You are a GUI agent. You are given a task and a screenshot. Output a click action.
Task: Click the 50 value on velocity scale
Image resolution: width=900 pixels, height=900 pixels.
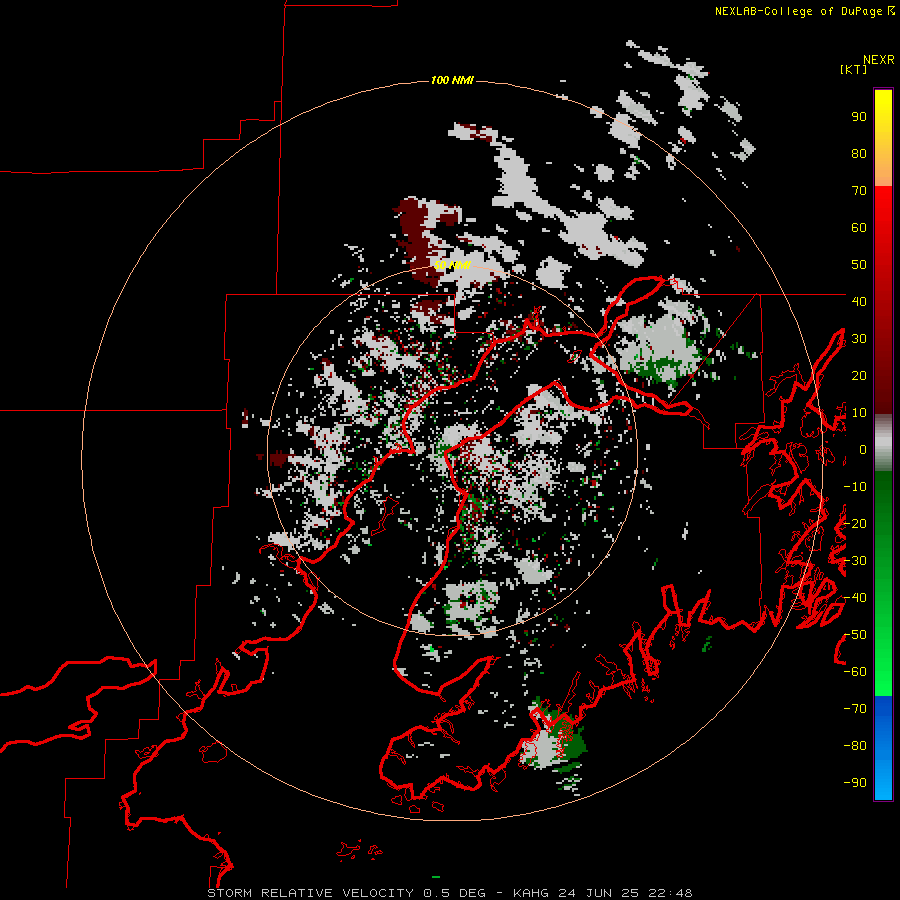click(x=859, y=265)
